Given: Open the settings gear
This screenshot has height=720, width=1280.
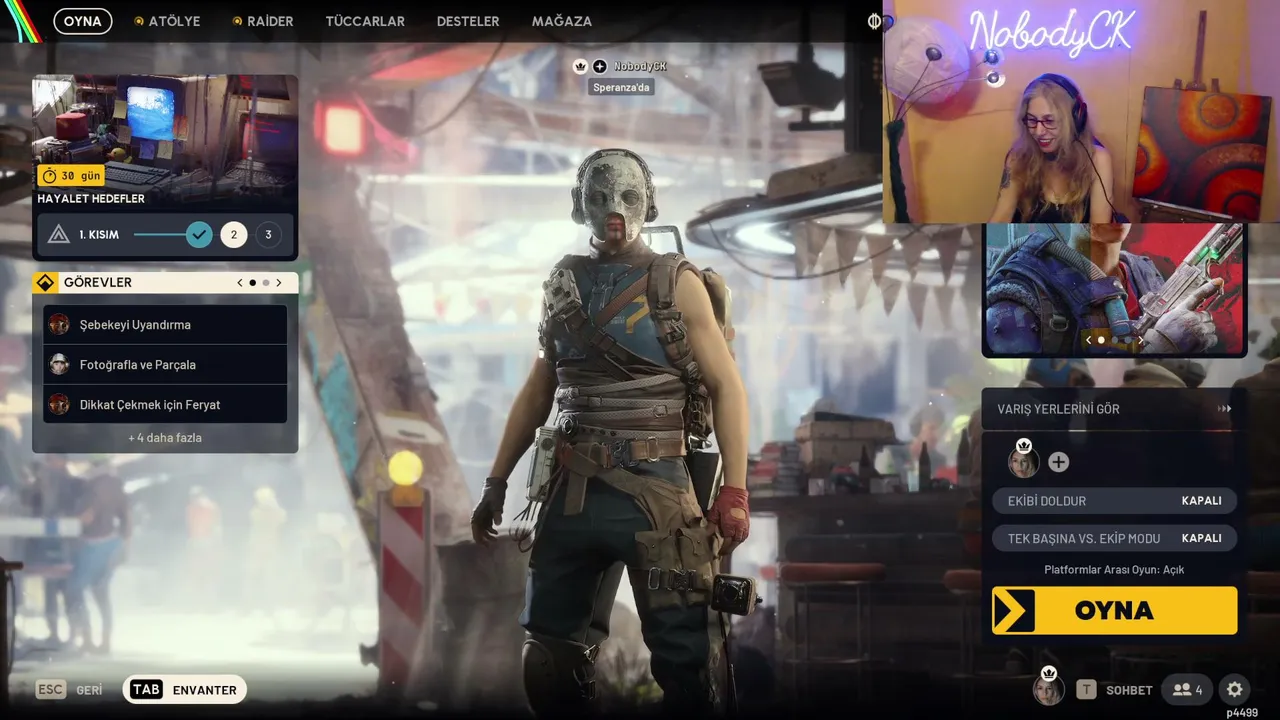Looking at the screenshot, I should click(x=1235, y=689).
